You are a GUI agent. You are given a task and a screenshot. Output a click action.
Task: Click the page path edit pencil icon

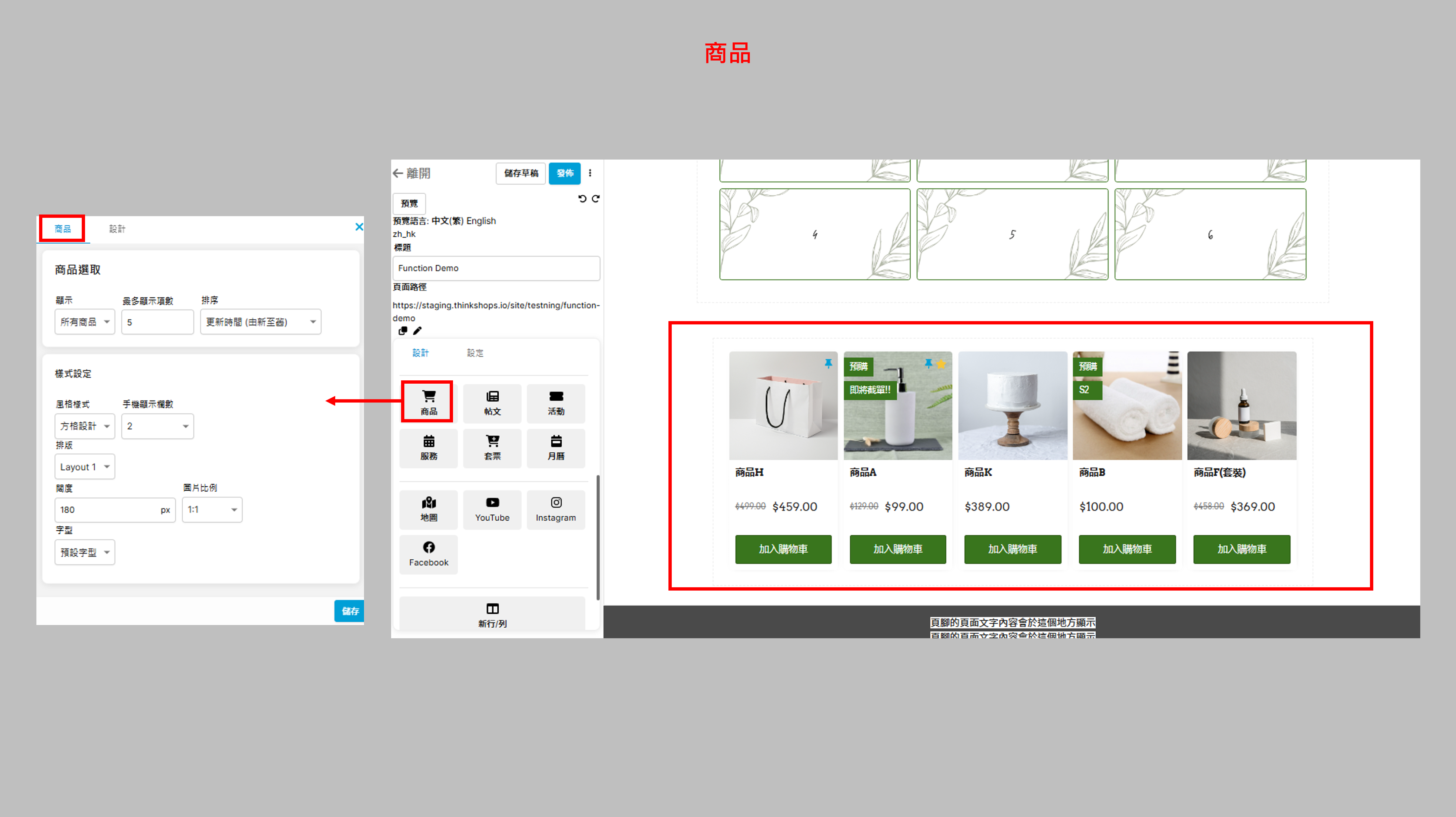417,331
